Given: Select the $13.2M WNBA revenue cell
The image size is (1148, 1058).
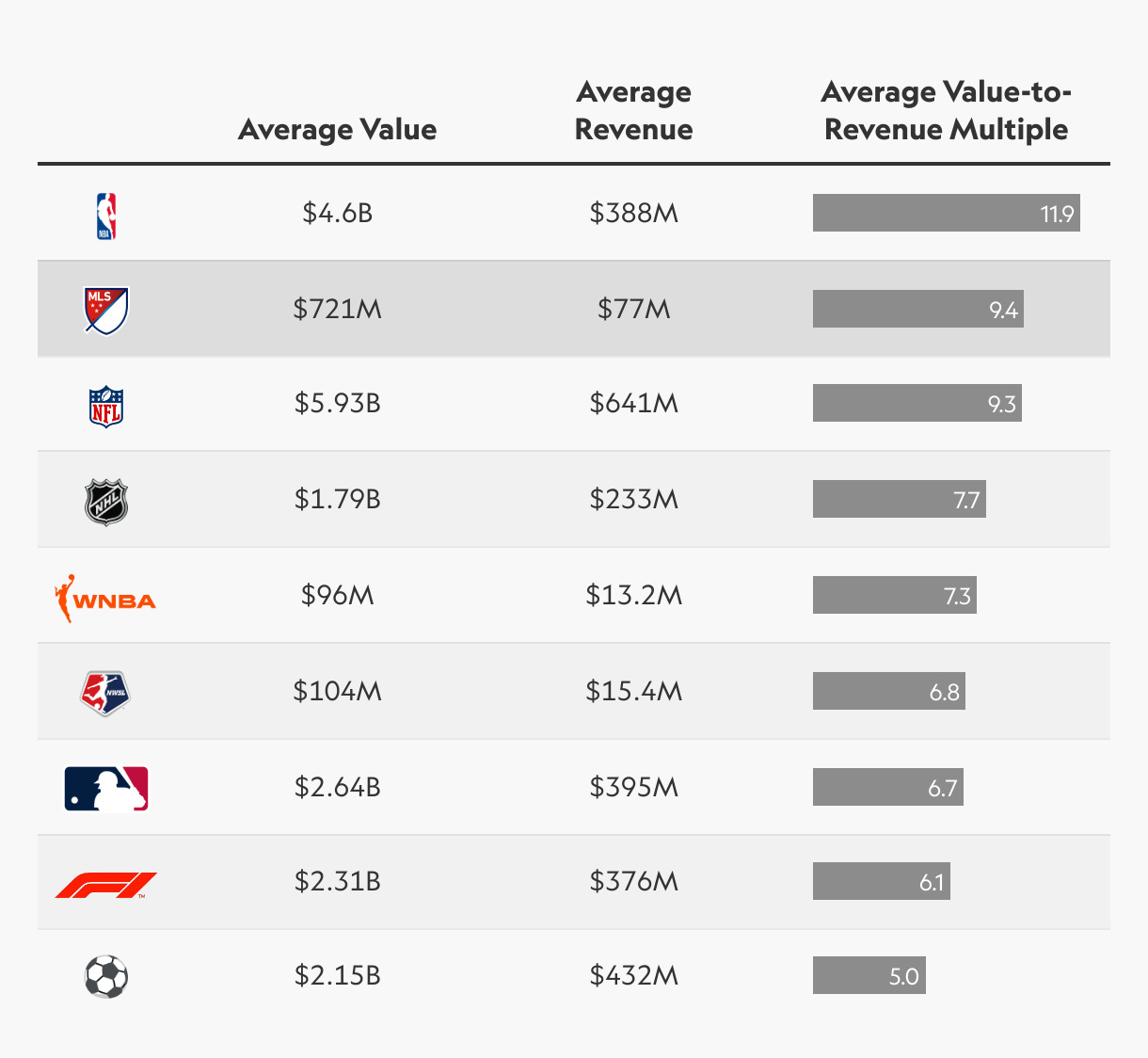Looking at the screenshot, I should (633, 595).
